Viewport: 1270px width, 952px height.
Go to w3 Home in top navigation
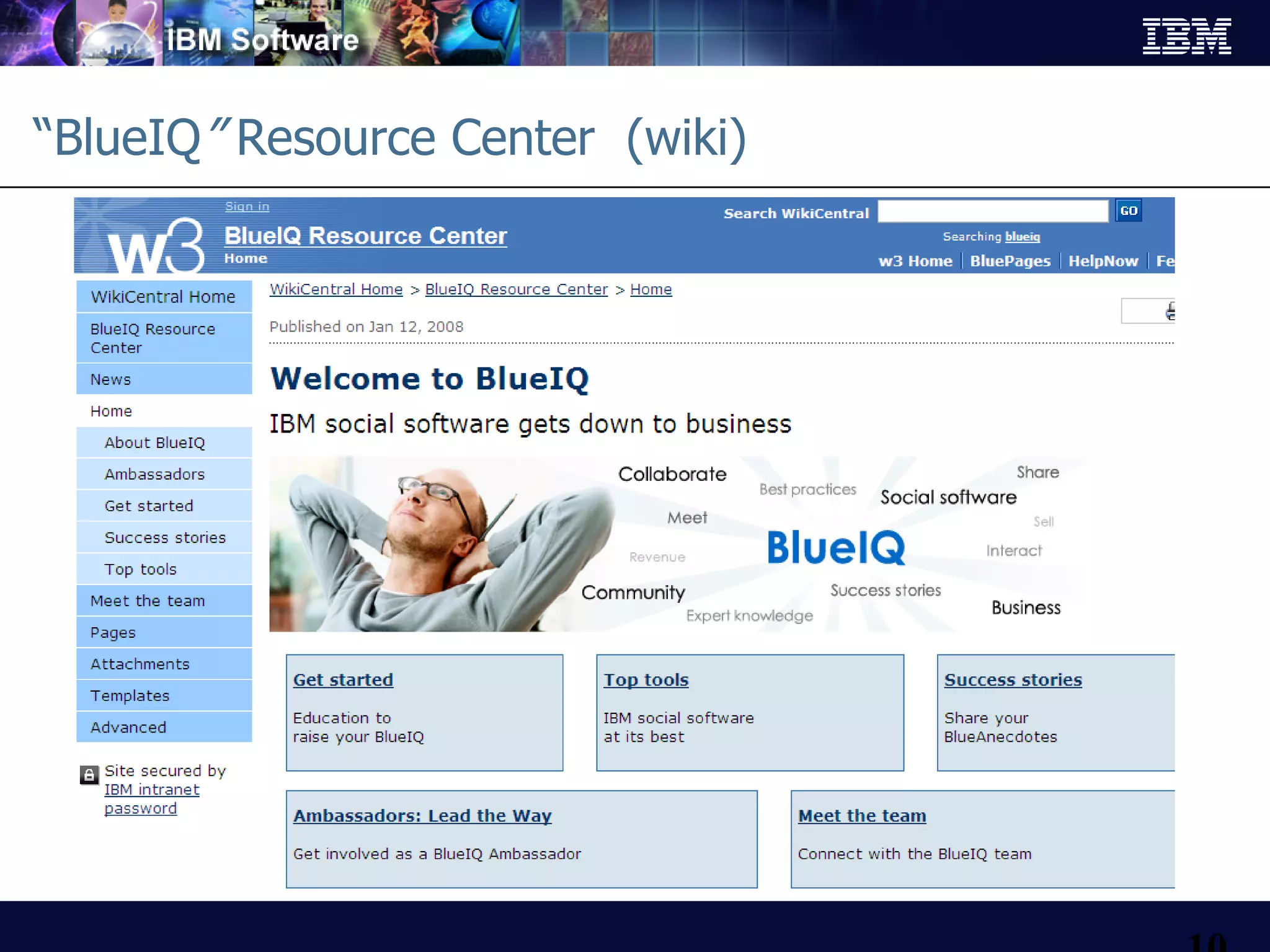[915, 261]
